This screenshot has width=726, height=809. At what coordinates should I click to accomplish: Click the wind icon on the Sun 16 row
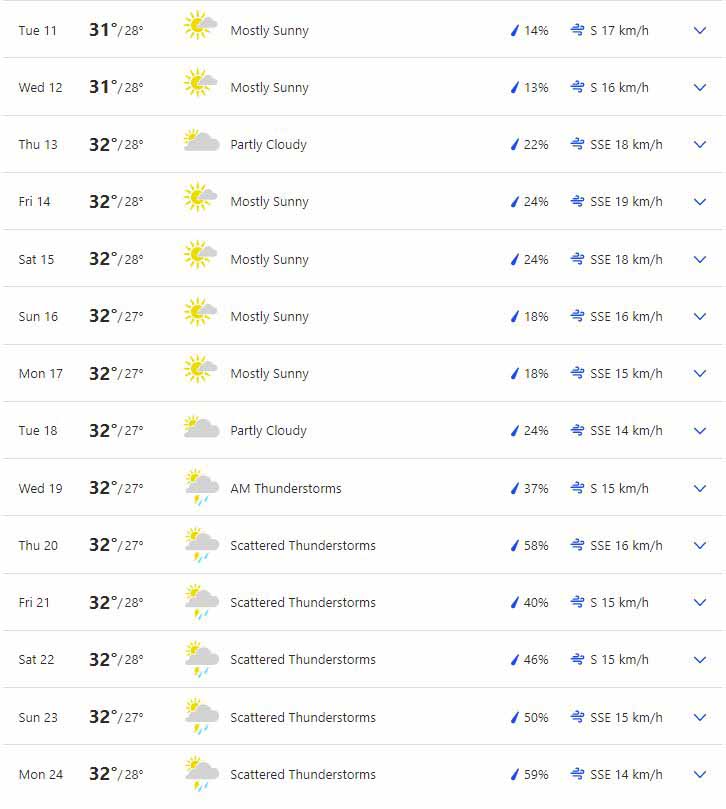click(577, 316)
